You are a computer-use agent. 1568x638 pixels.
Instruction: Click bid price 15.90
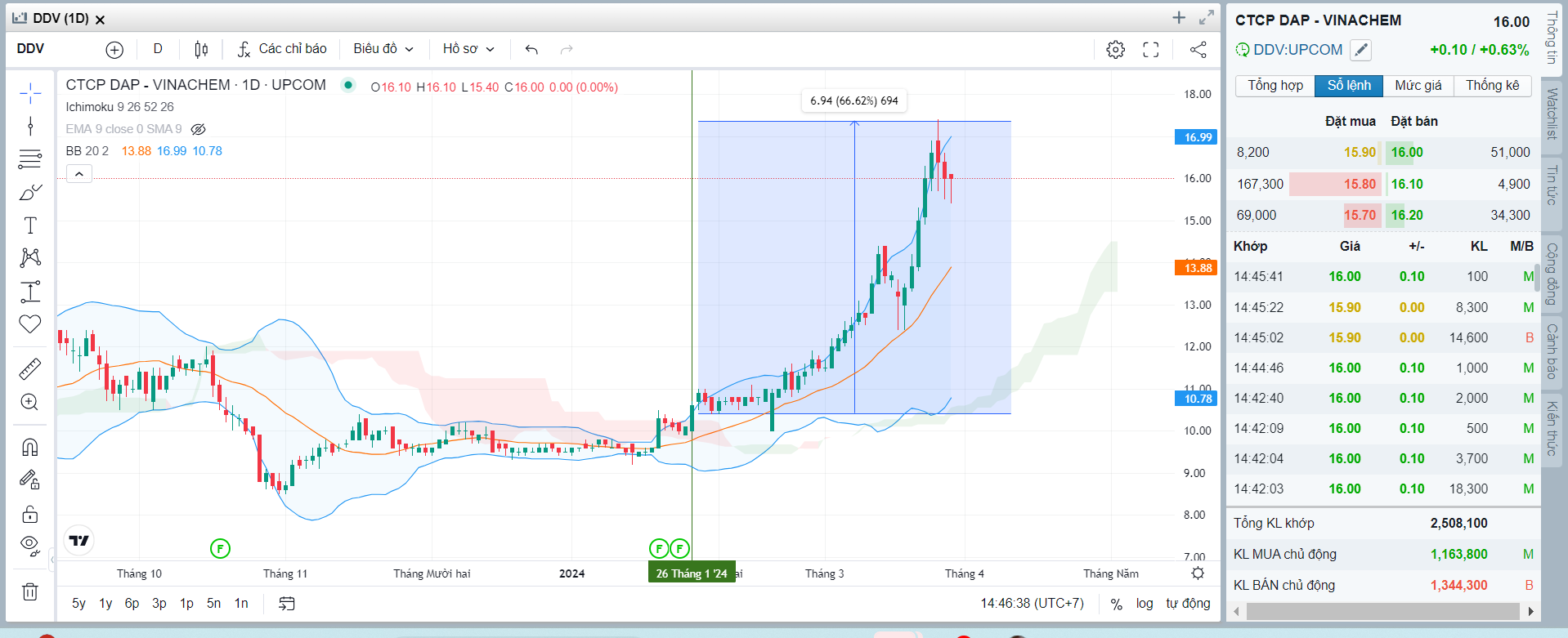click(1360, 152)
